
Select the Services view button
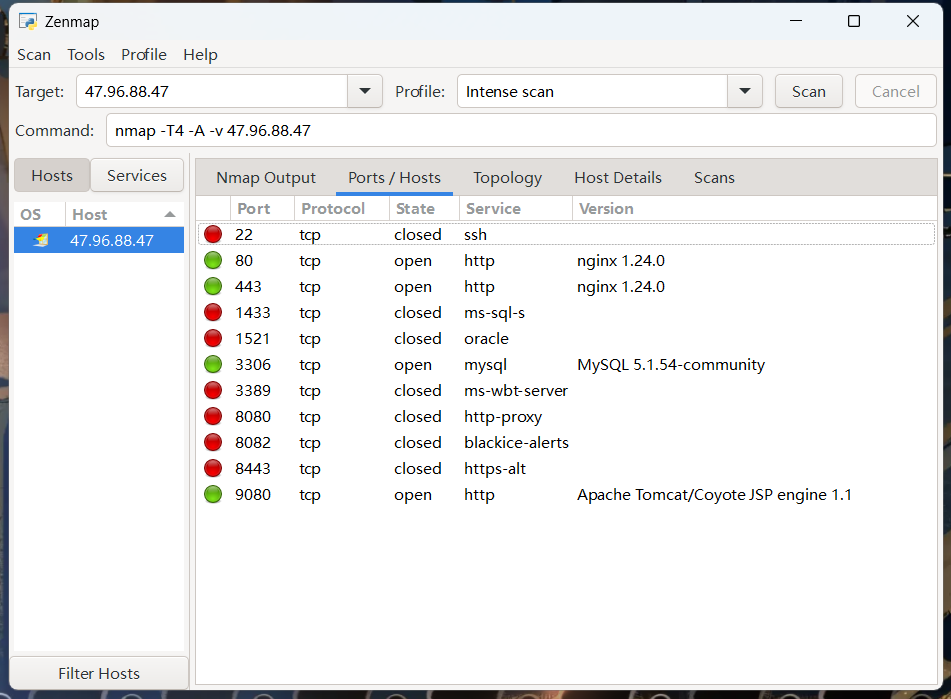tap(136, 175)
